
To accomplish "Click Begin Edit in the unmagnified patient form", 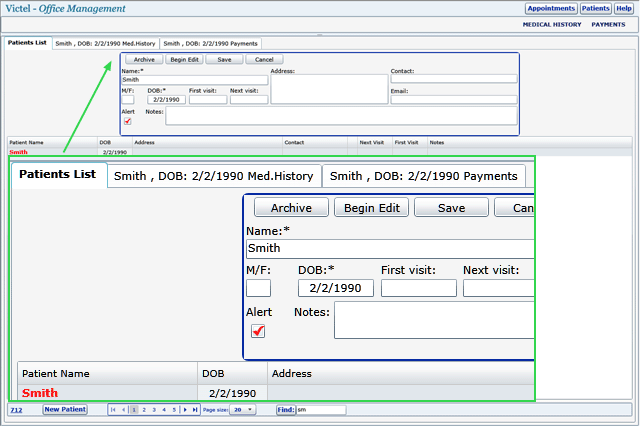I will [x=184, y=60].
